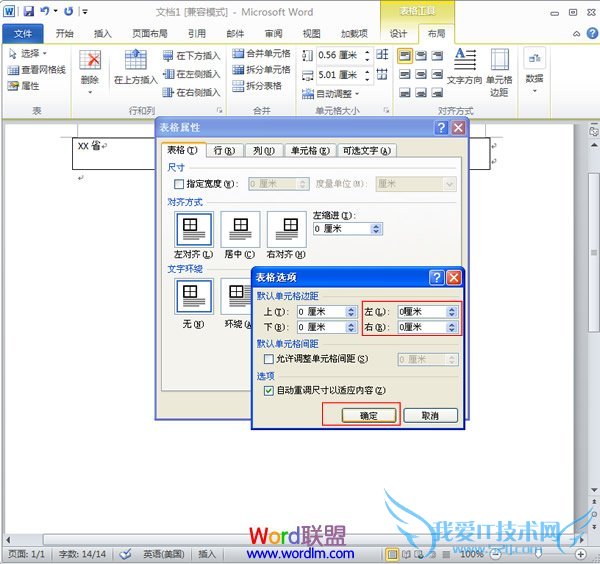Viewport: 600px width, 564px height.
Task: Click Left Indent (左缩进) spinner arrows
Action: [376, 229]
